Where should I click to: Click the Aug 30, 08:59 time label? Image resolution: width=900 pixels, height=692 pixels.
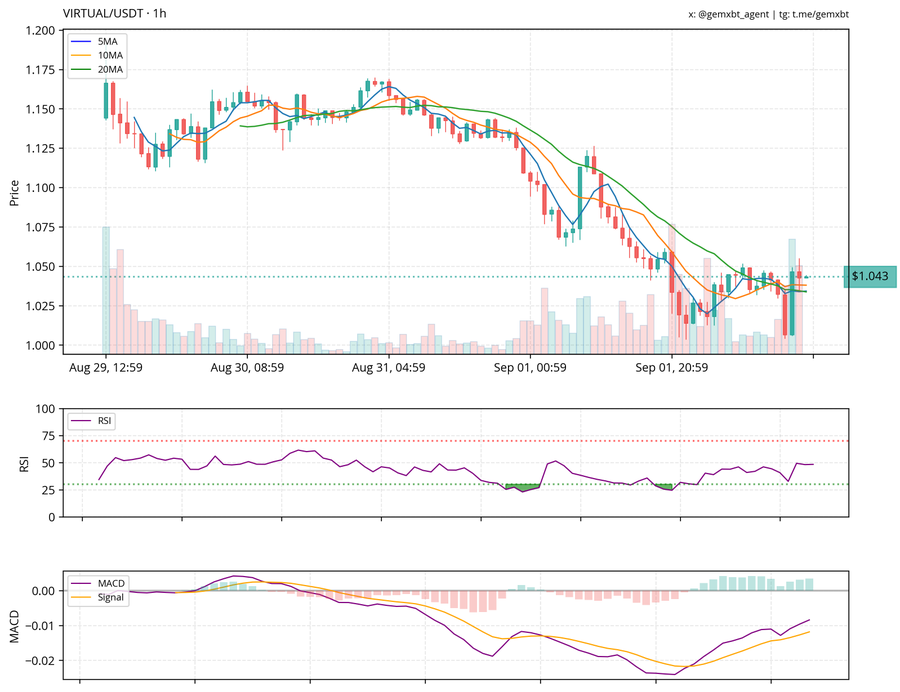click(x=247, y=367)
